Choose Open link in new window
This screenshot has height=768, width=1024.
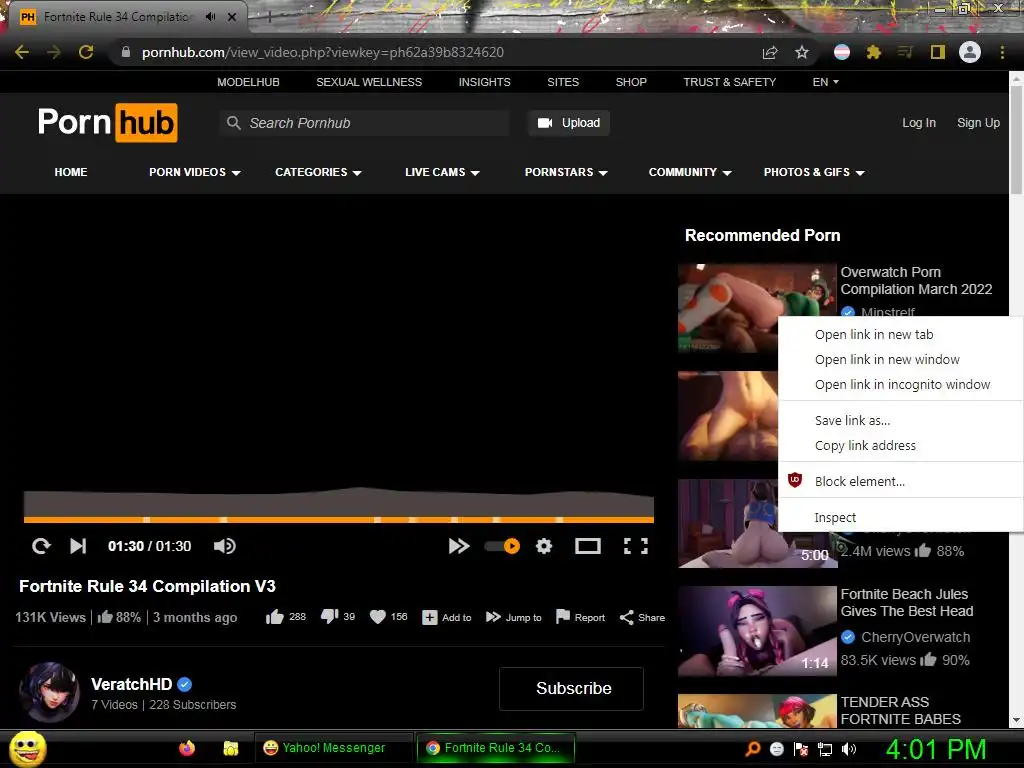click(x=901, y=359)
